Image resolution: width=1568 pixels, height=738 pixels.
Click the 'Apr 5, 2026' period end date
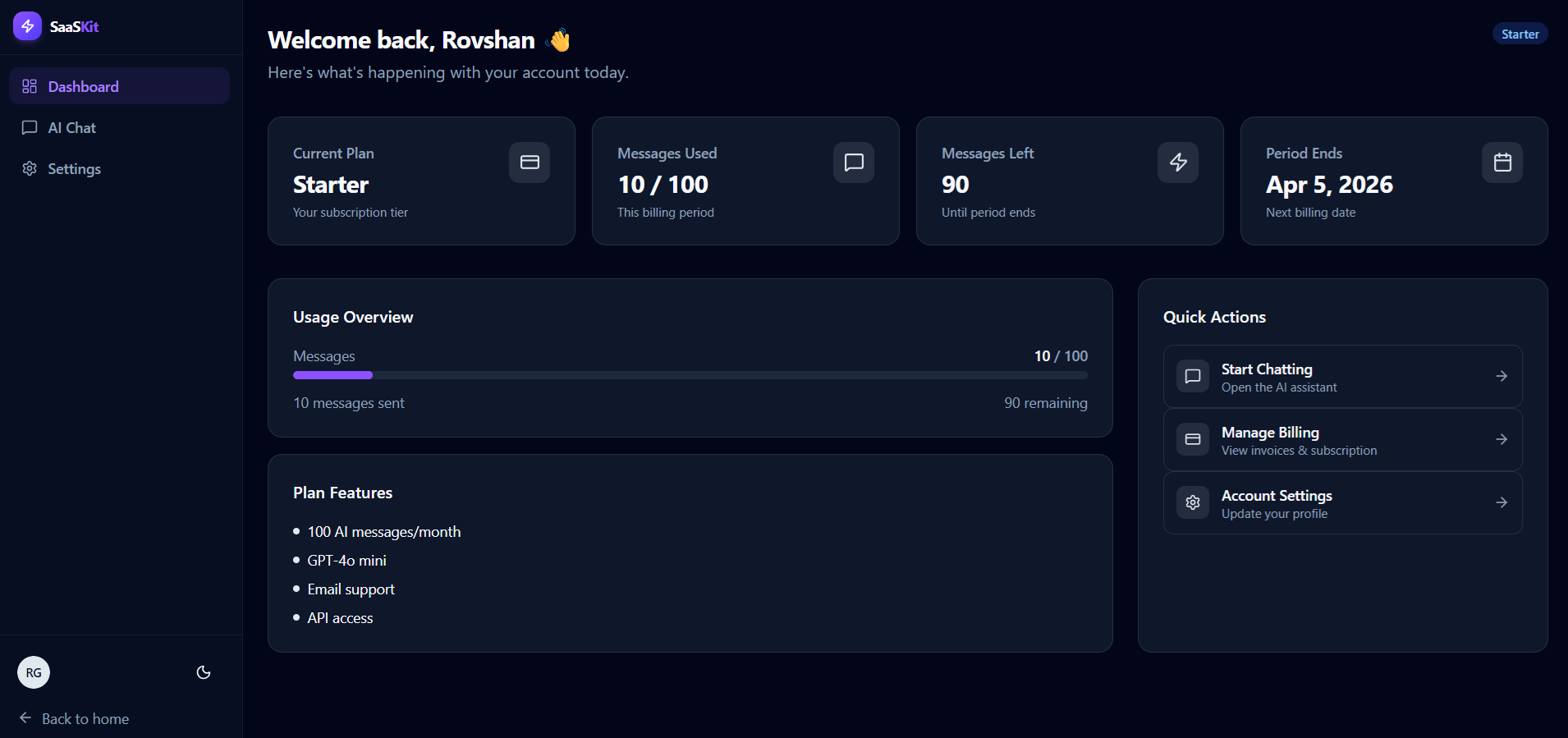[x=1329, y=185]
